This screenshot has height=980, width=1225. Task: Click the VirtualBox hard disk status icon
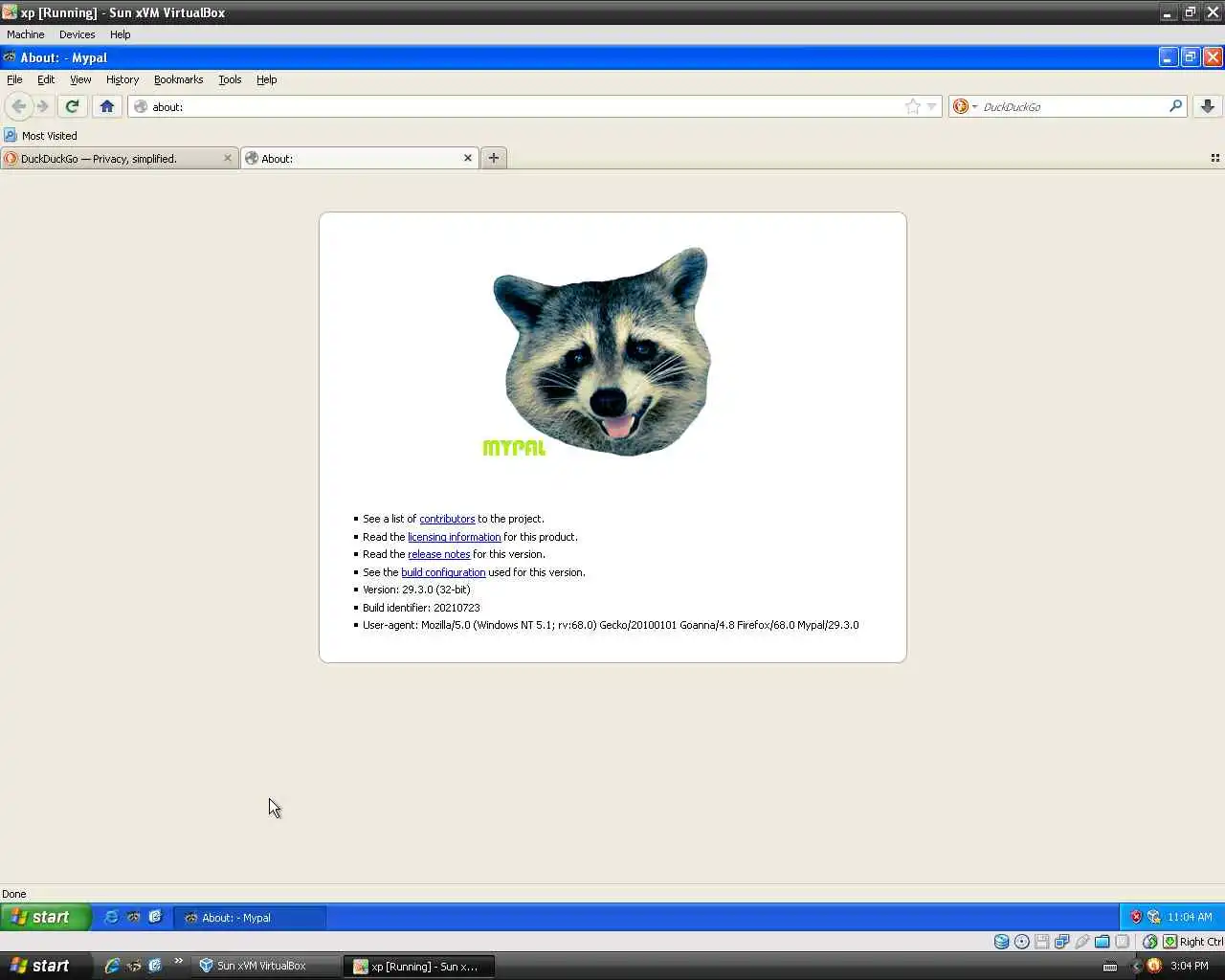point(1001,942)
